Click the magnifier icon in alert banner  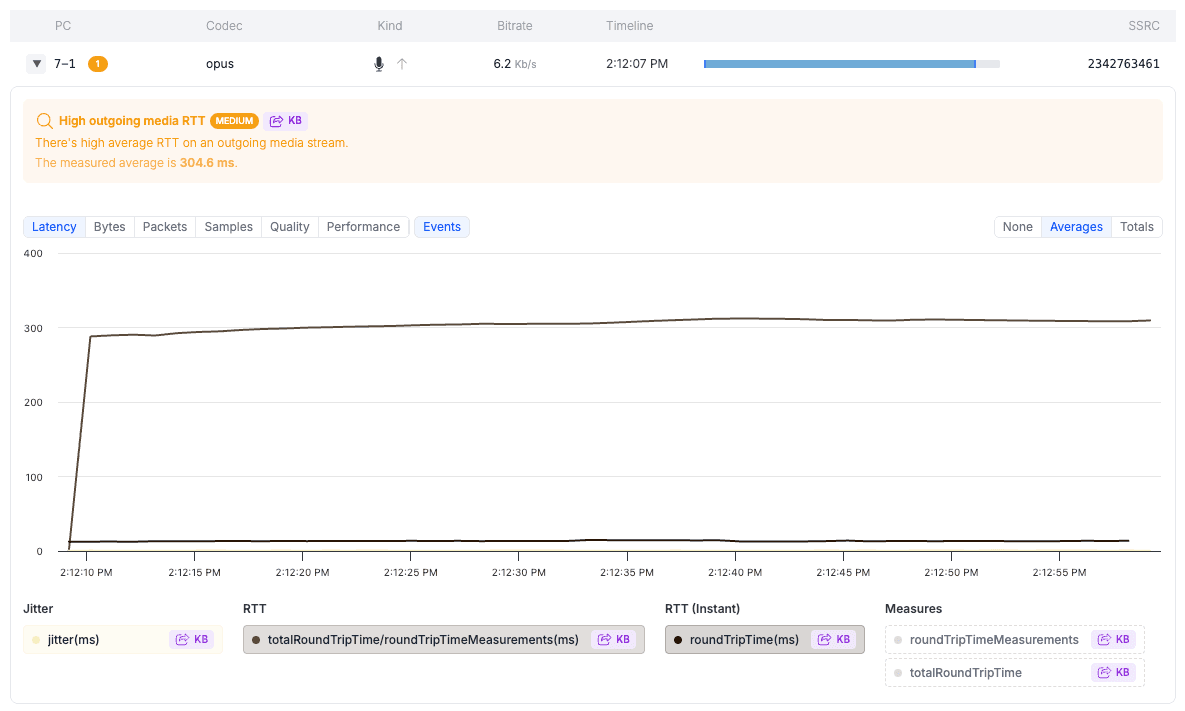(45, 121)
